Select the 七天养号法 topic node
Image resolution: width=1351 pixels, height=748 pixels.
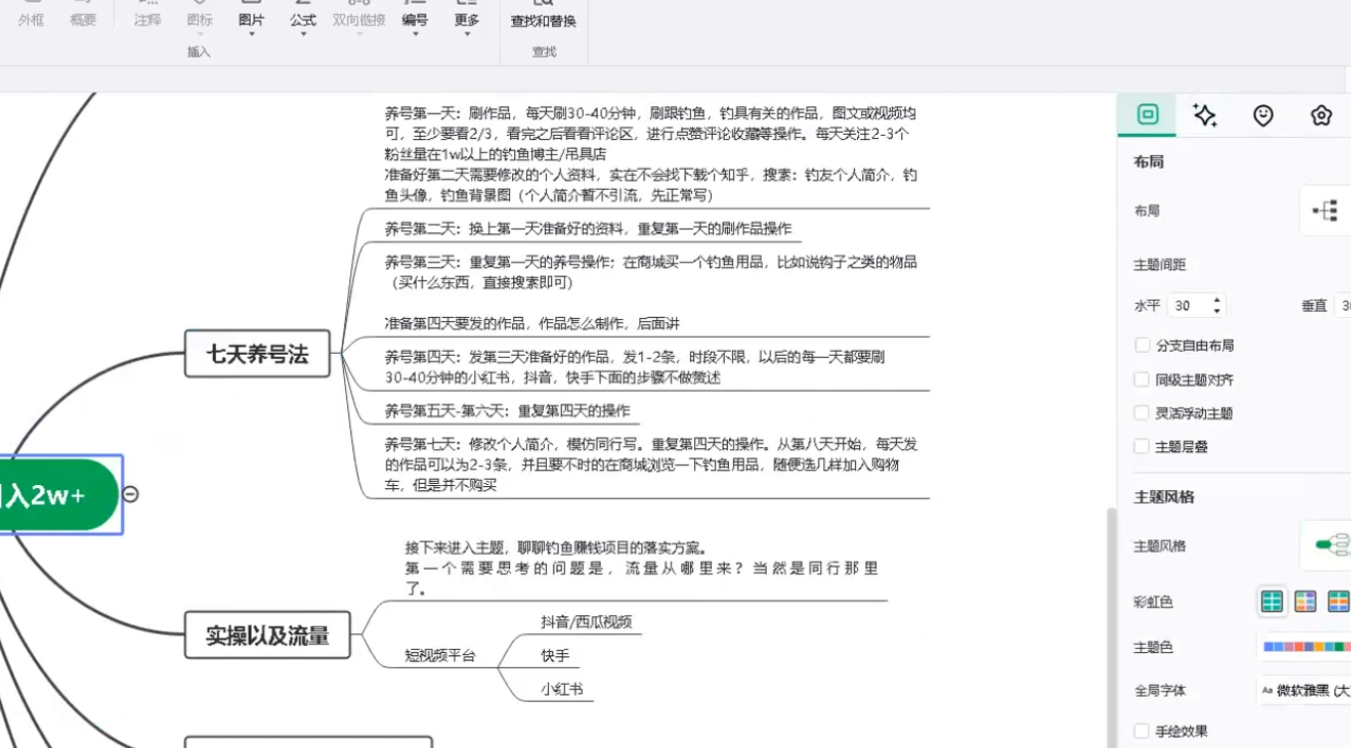click(257, 354)
